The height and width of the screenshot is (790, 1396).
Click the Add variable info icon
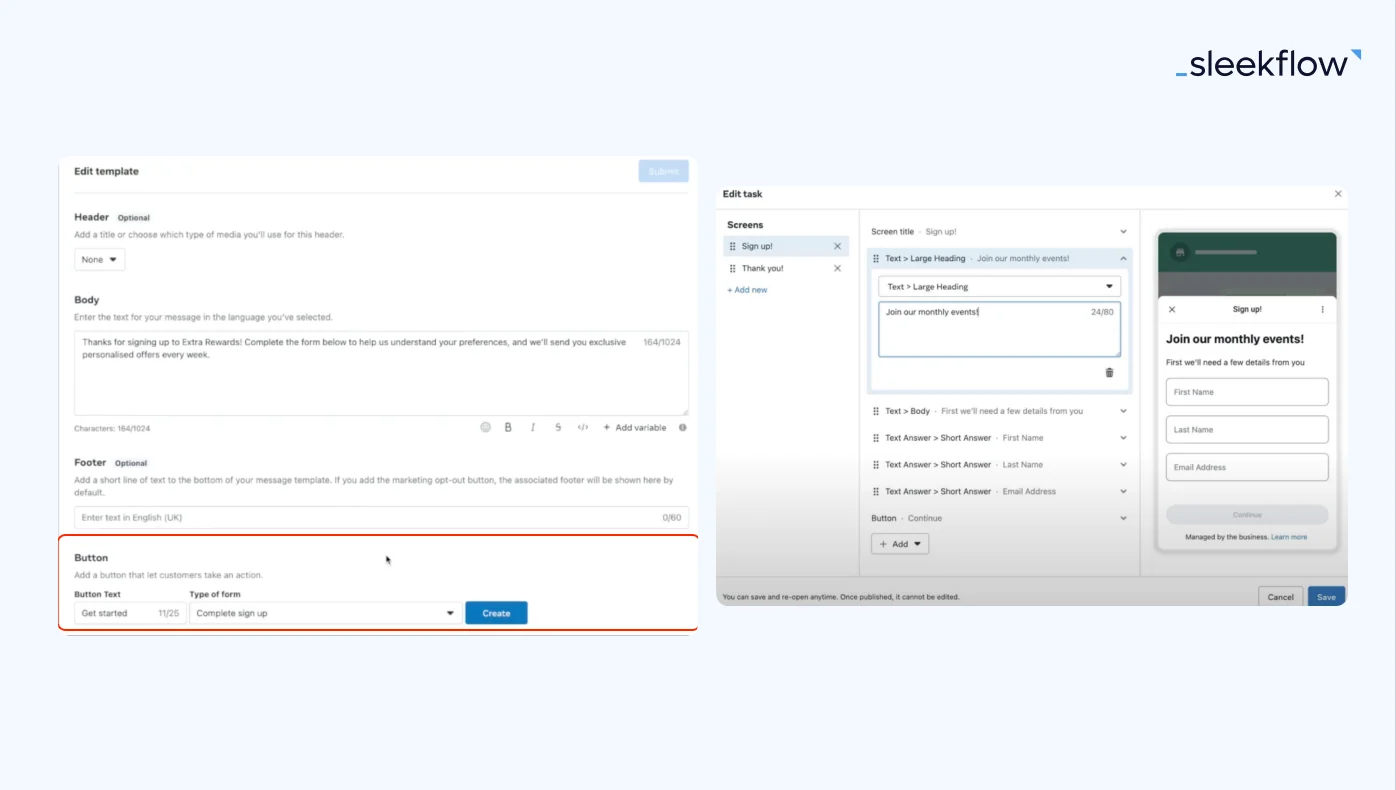tap(683, 427)
